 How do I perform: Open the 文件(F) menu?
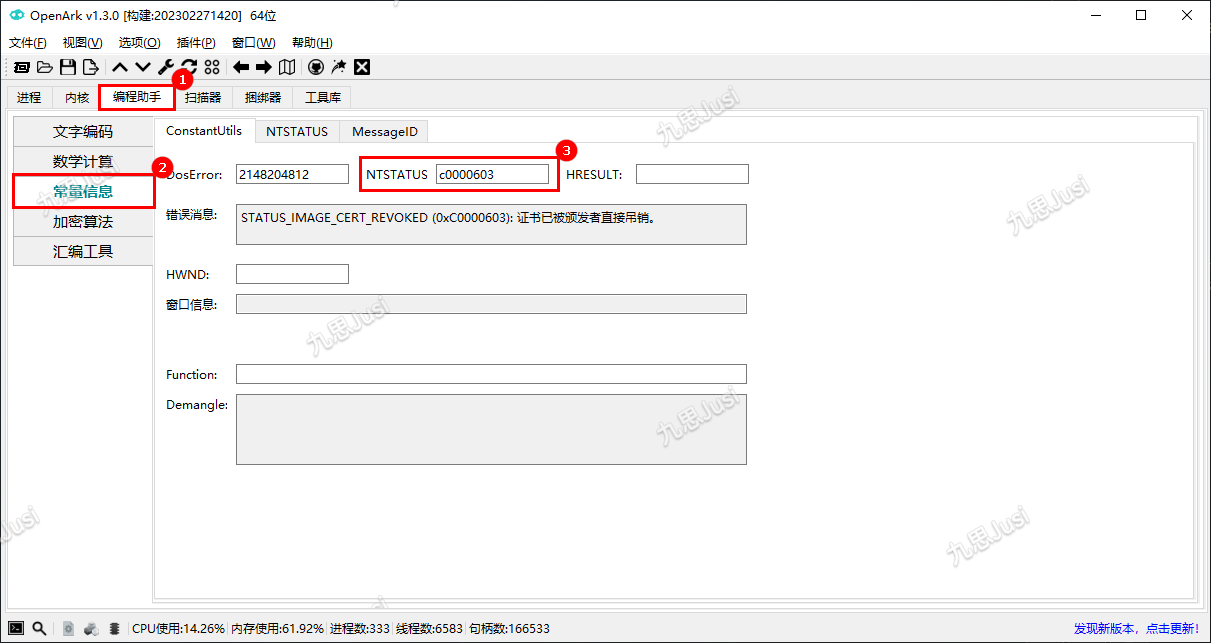28,43
